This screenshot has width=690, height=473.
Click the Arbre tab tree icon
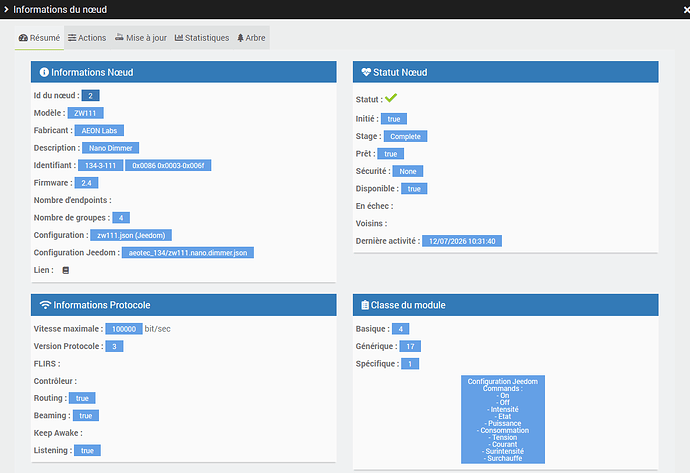(x=240, y=38)
